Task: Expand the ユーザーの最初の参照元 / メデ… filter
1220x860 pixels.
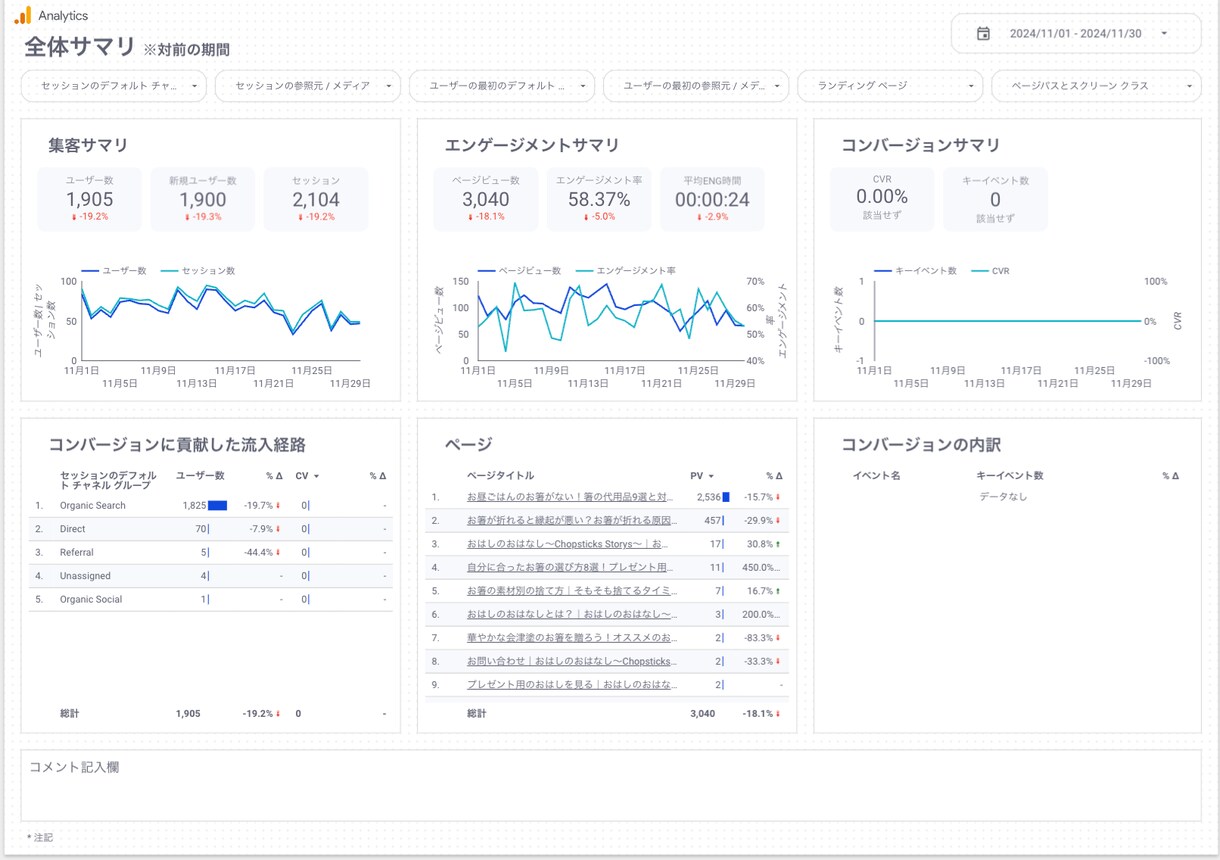Action: (x=696, y=86)
